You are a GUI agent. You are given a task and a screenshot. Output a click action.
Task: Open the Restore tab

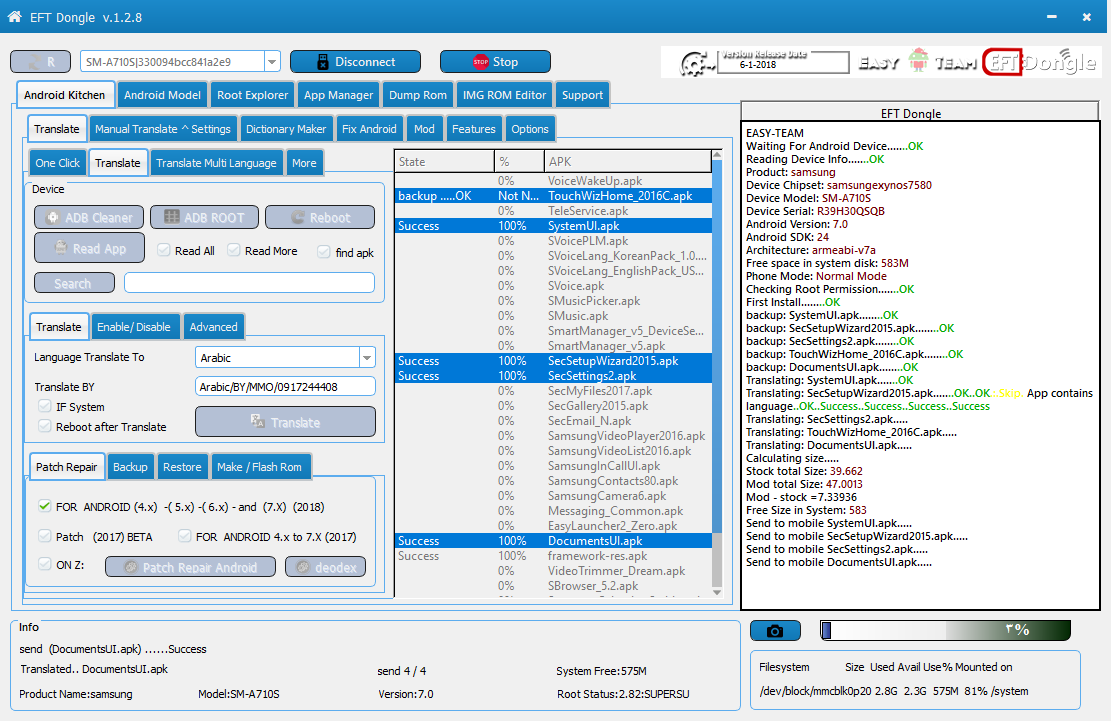(182, 467)
